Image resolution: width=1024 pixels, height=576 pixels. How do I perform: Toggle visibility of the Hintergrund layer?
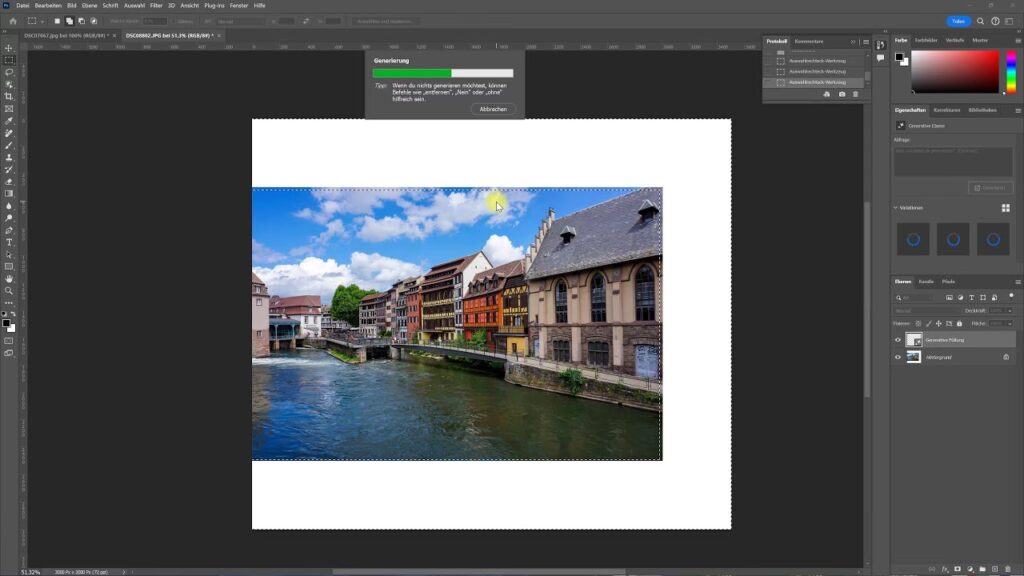click(897, 357)
